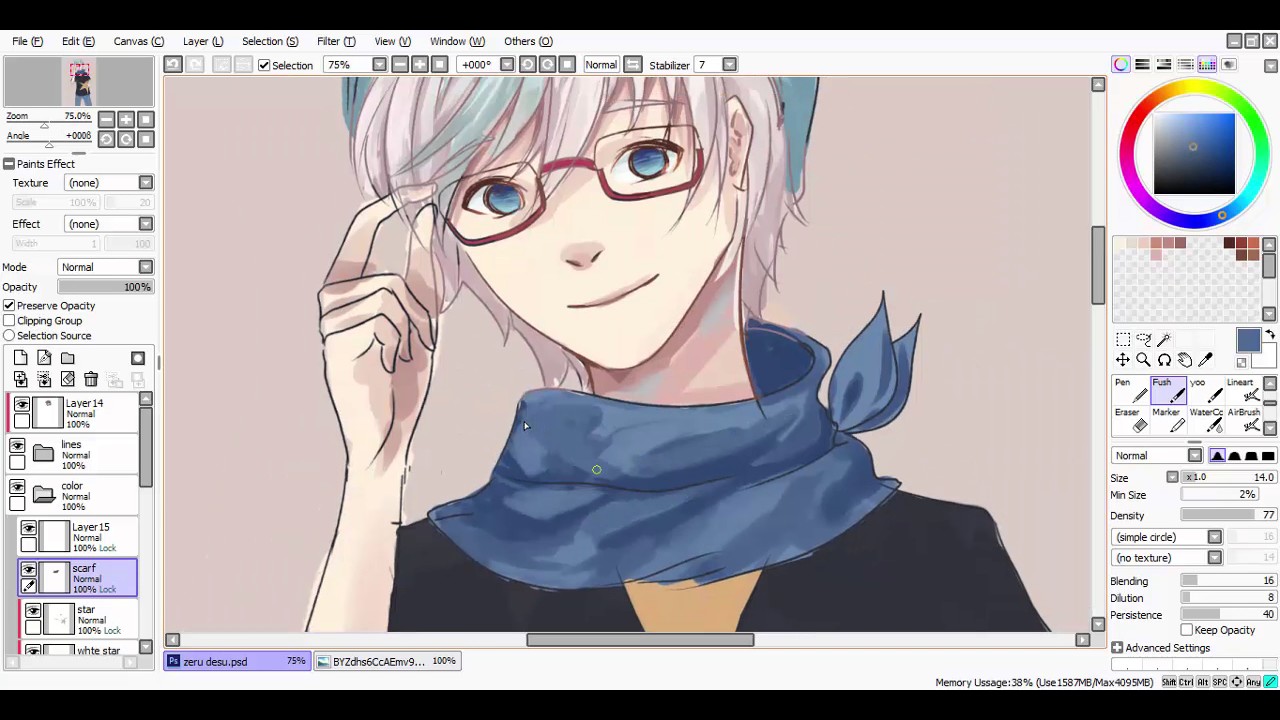1280x720 pixels.
Task: Open the Filter menu
Action: tap(336, 41)
